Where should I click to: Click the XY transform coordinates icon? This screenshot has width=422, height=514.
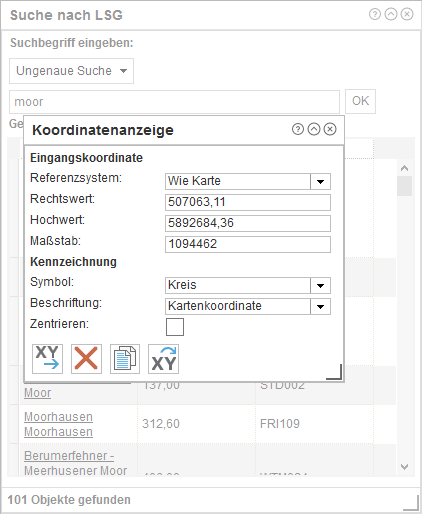[x=163, y=359]
